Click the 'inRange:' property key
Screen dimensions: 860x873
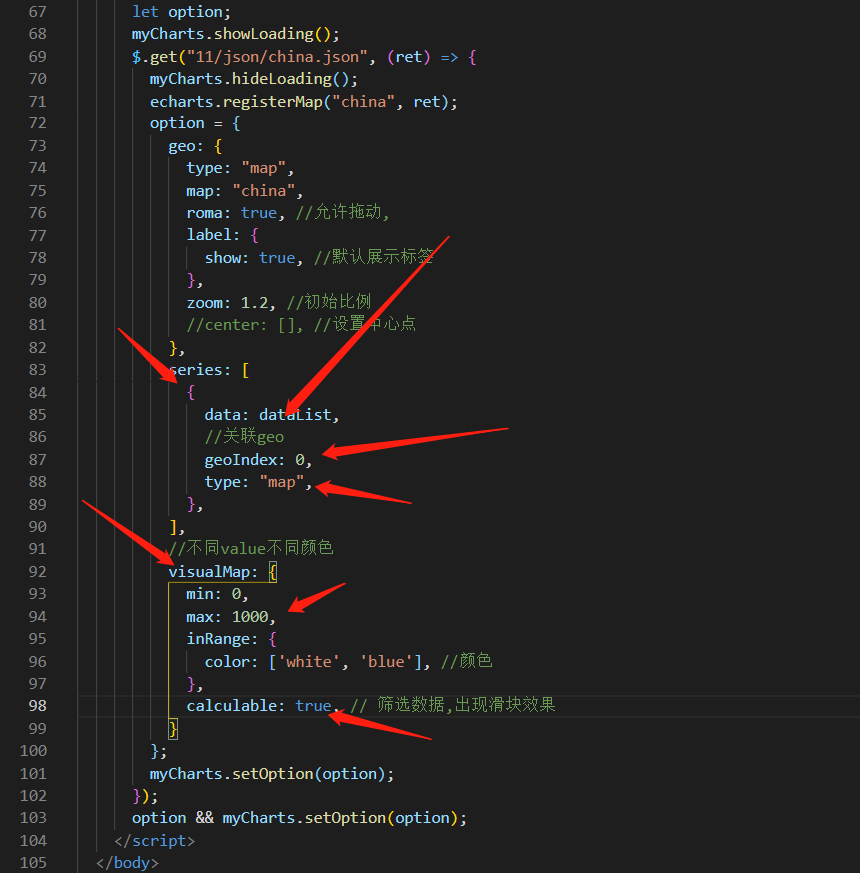(222, 639)
